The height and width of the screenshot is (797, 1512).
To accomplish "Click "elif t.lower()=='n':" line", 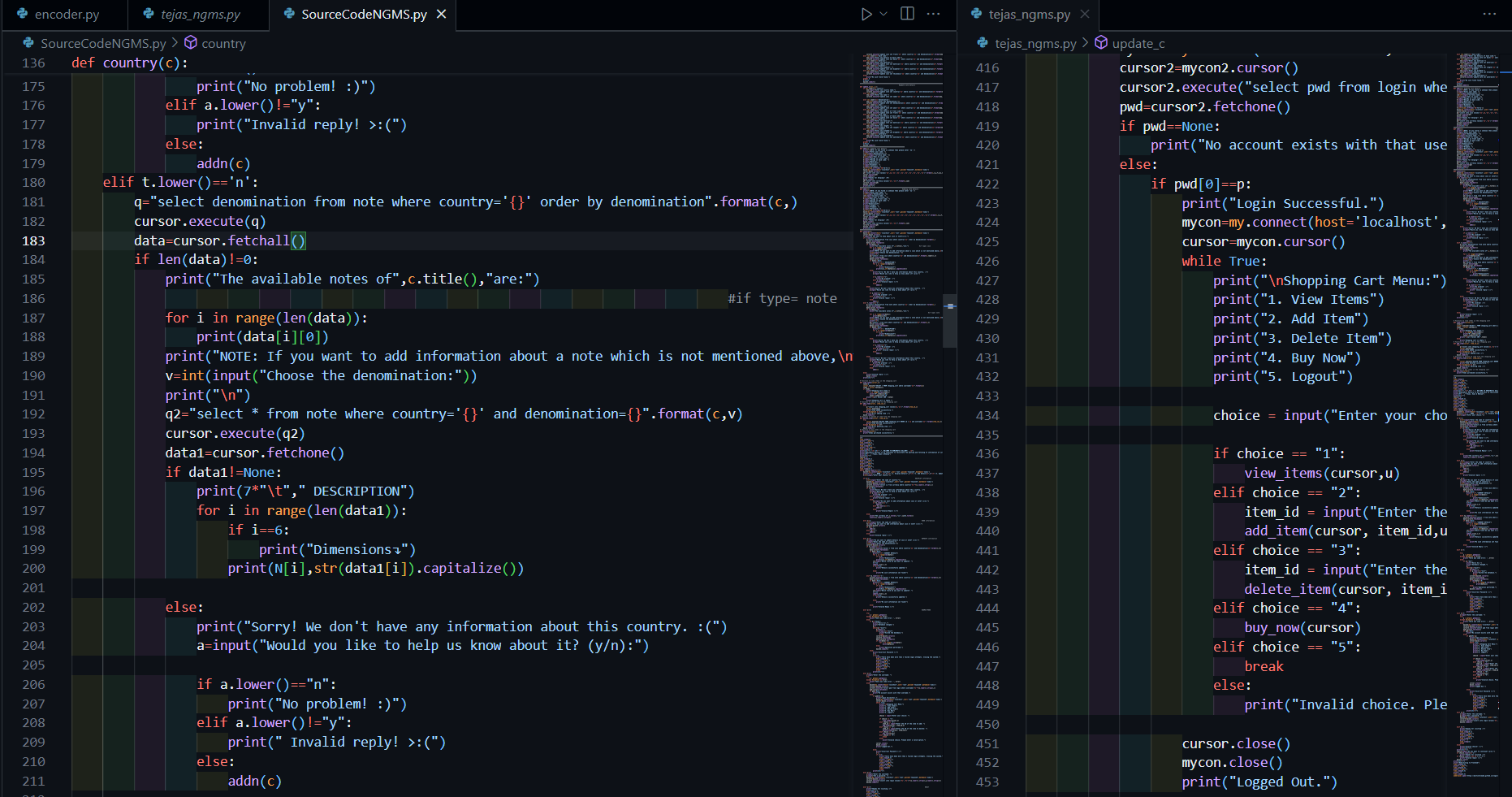I will coord(180,182).
